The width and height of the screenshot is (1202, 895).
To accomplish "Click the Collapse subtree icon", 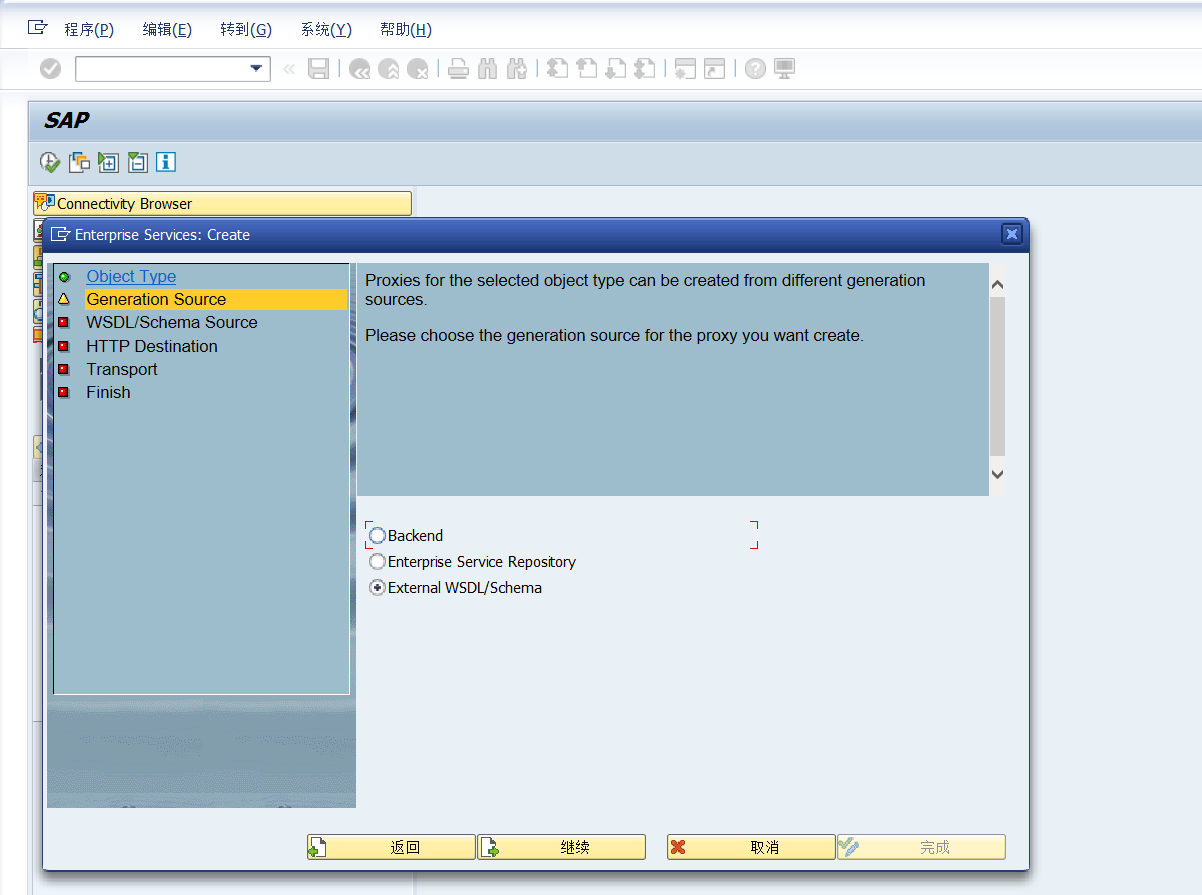I will [137, 162].
